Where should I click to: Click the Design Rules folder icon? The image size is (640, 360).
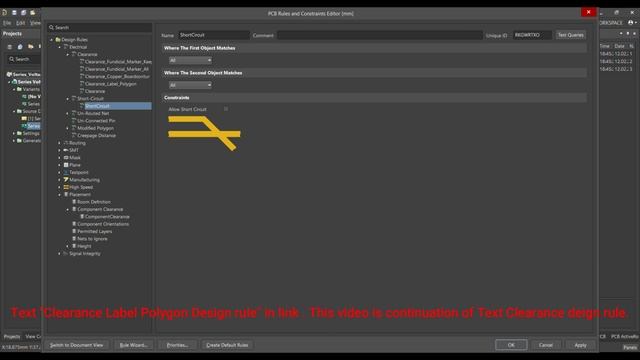pos(58,40)
